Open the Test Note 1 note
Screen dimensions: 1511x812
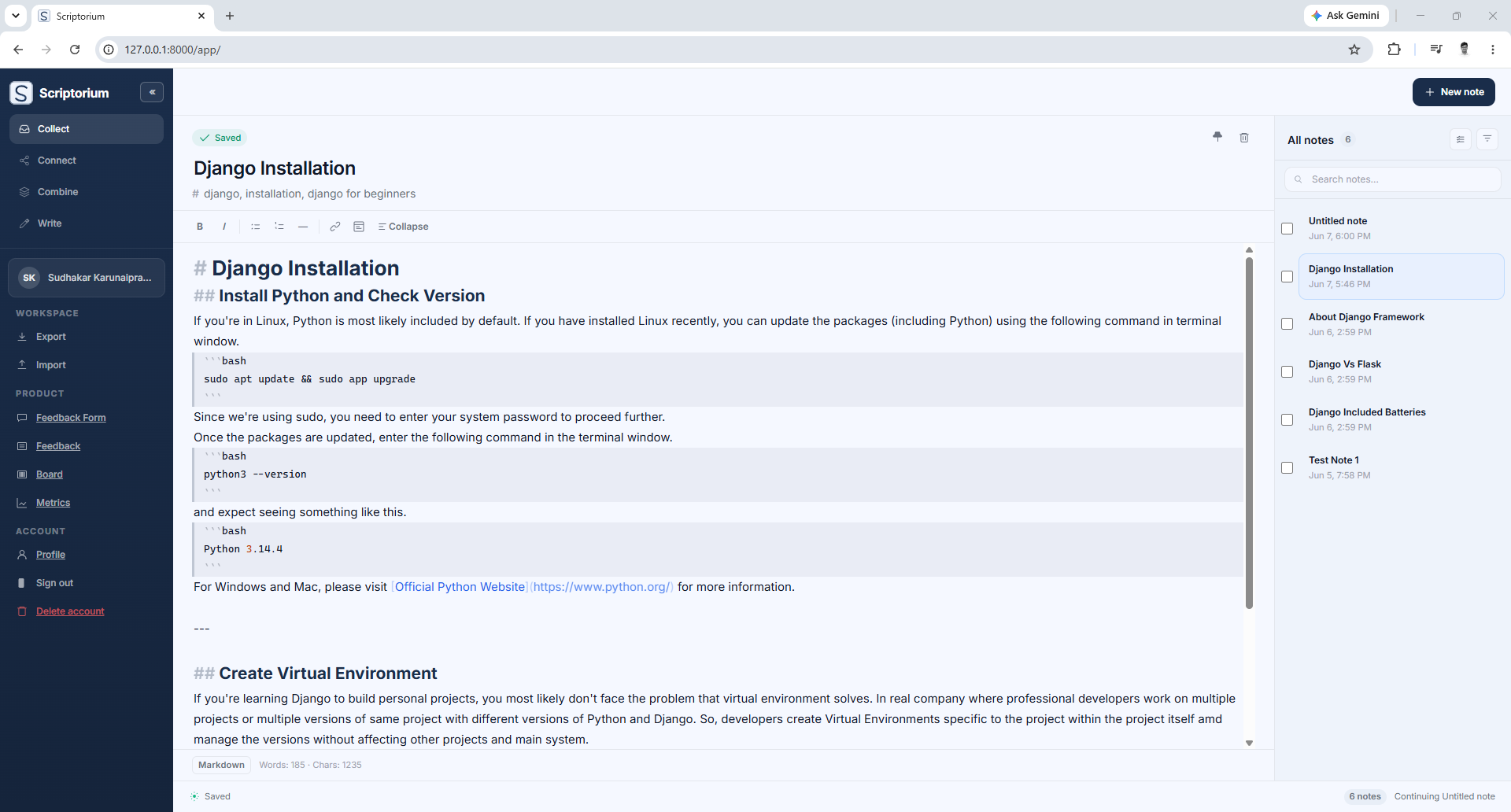pos(1401,467)
